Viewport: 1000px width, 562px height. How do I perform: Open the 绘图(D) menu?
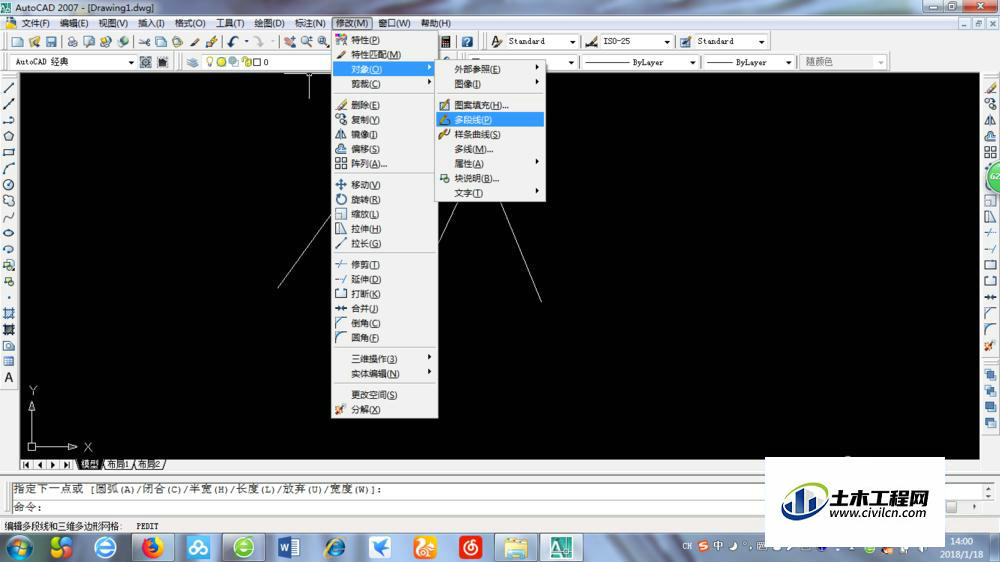tap(269, 23)
